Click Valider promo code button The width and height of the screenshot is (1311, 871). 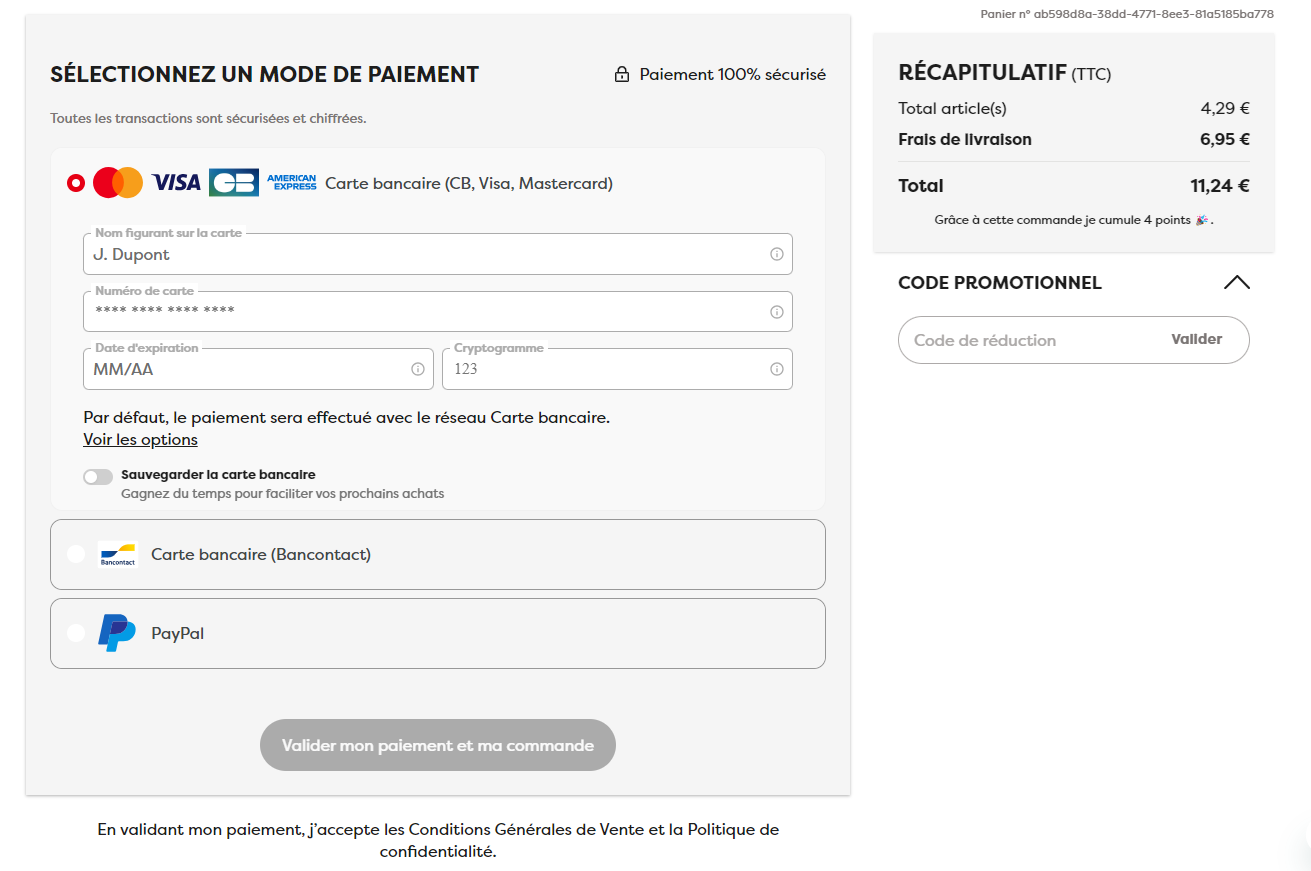tap(1197, 339)
